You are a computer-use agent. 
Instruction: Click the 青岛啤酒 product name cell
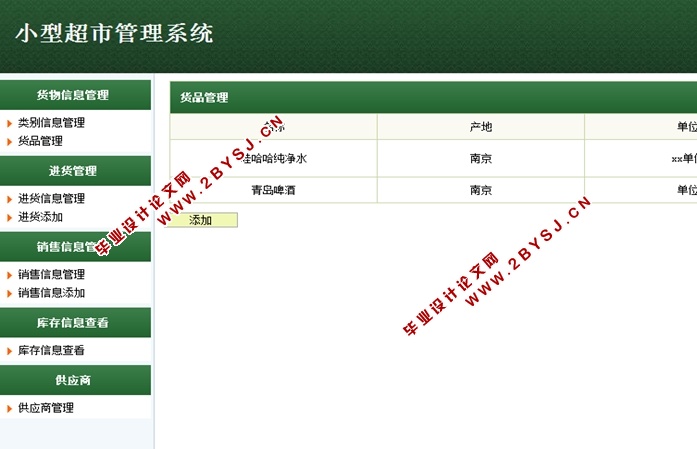coord(273,190)
